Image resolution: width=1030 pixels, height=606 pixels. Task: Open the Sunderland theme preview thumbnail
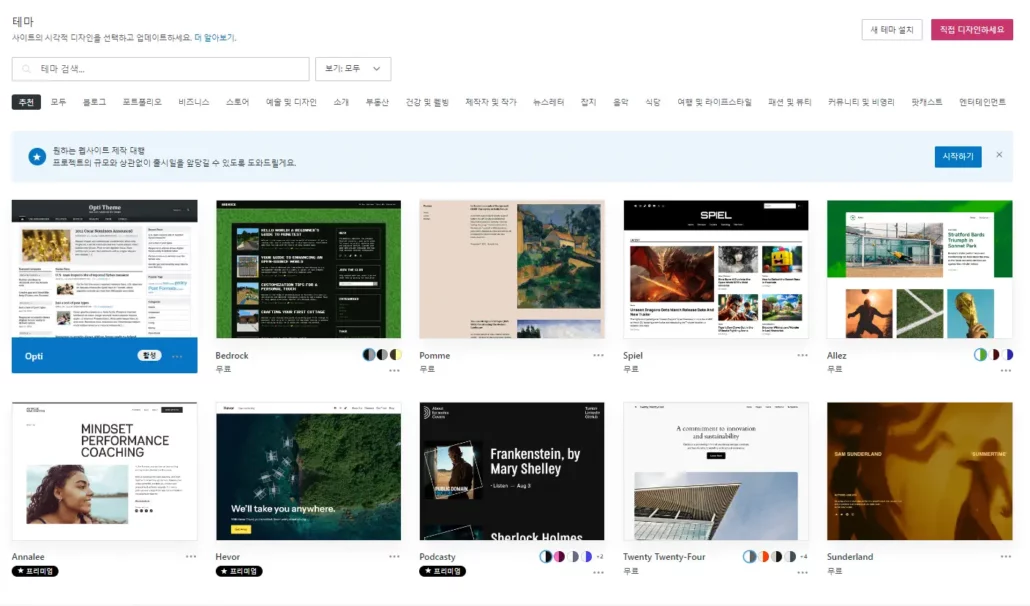920,471
